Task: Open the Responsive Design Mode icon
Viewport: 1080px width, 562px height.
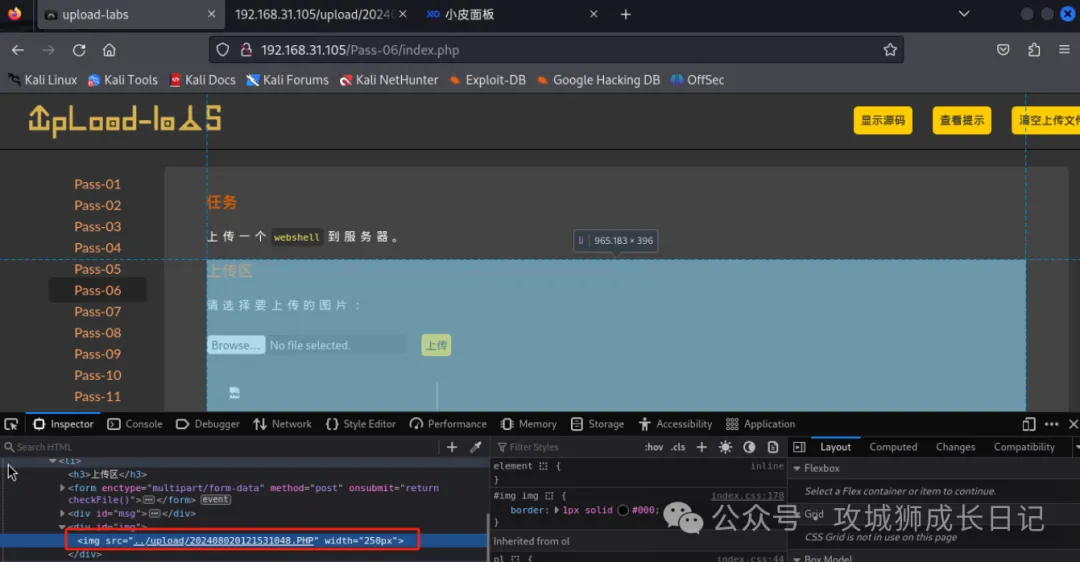Action: [x=1029, y=424]
